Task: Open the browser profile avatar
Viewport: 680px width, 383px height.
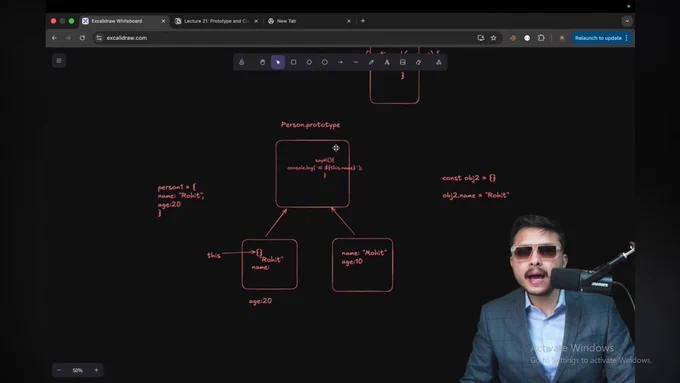Action: click(562, 38)
